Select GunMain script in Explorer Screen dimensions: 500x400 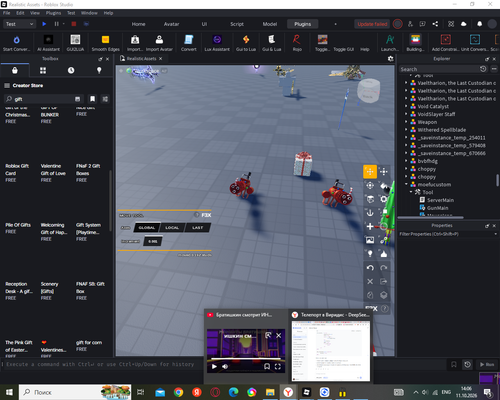coord(437,208)
